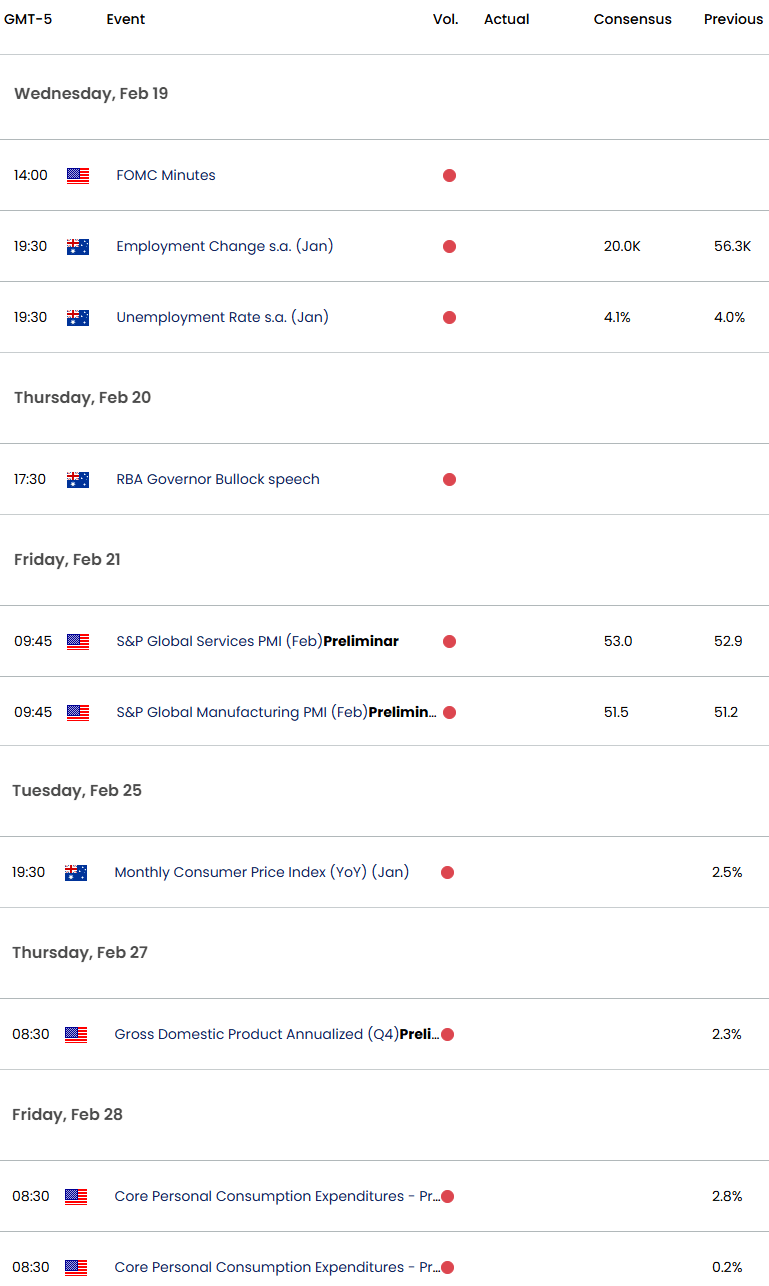Click the US flag on Gross Domestic Product row
The image size is (769, 1286).
coord(77,1034)
